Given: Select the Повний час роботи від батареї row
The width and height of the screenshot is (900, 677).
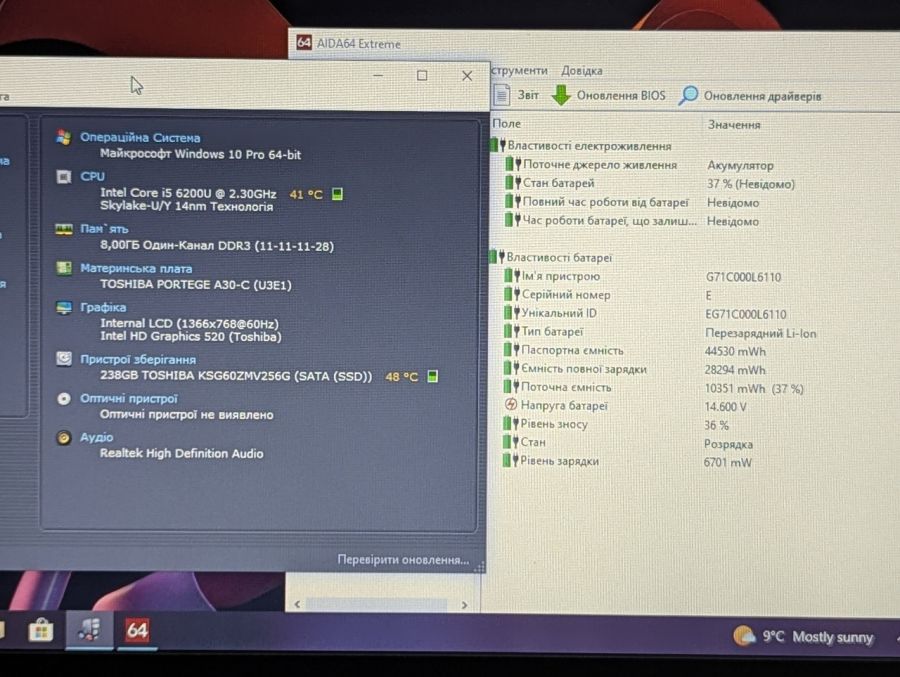Looking at the screenshot, I should (631, 202).
